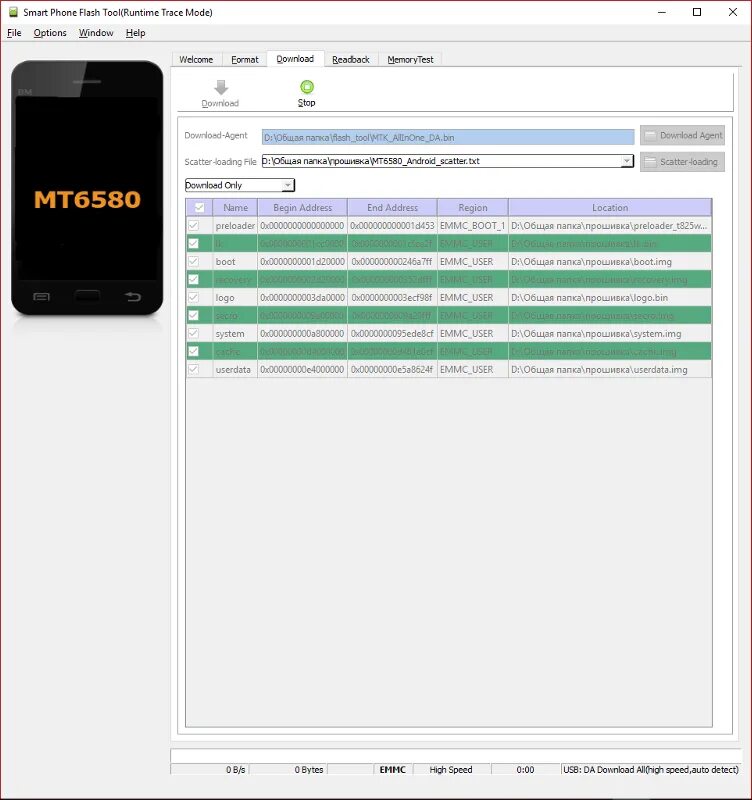Click the Begin Address column header
The image size is (752, 800).
click(303, 208)
